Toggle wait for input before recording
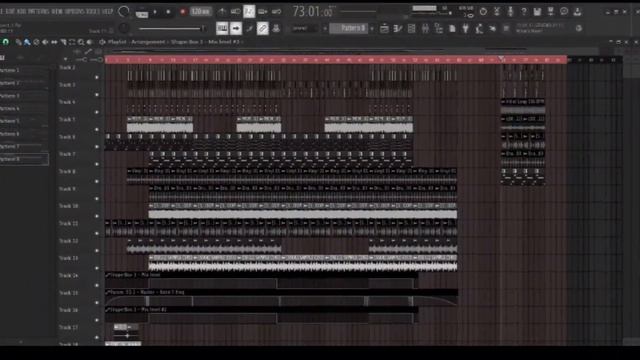 236,11
